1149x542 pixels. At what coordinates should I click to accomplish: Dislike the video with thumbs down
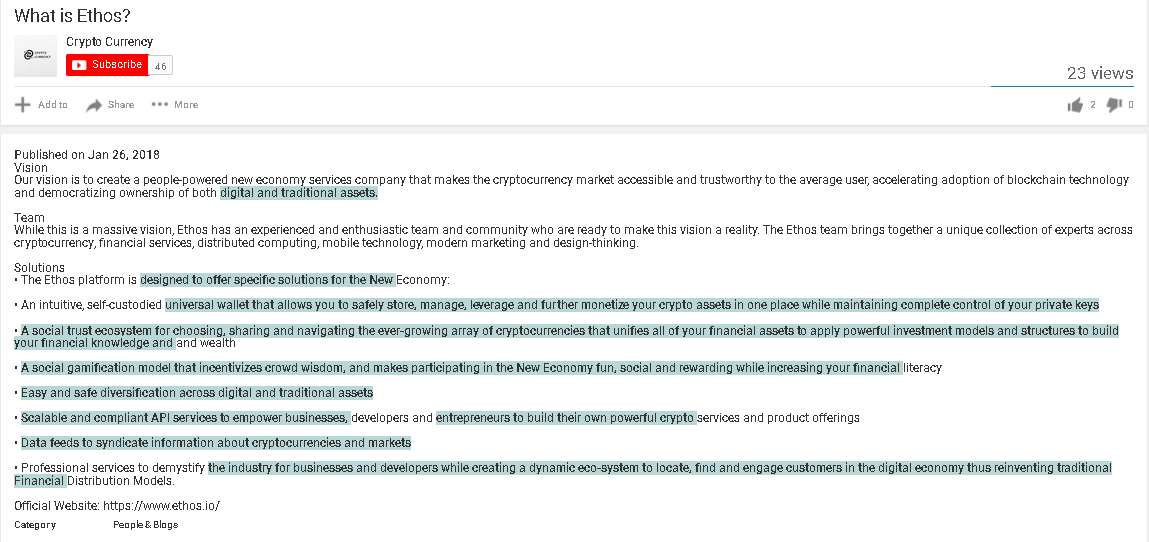[1114, 105]
